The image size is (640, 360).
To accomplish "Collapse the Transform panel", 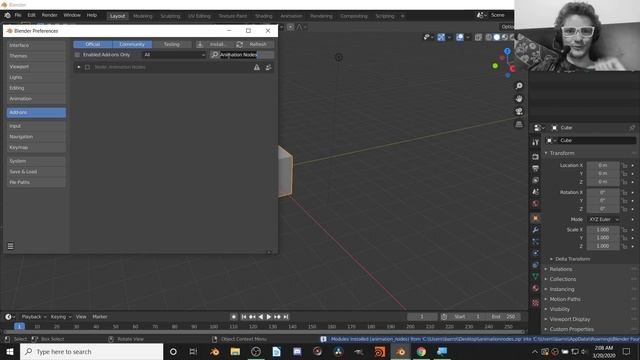I will tap(562, 153).
